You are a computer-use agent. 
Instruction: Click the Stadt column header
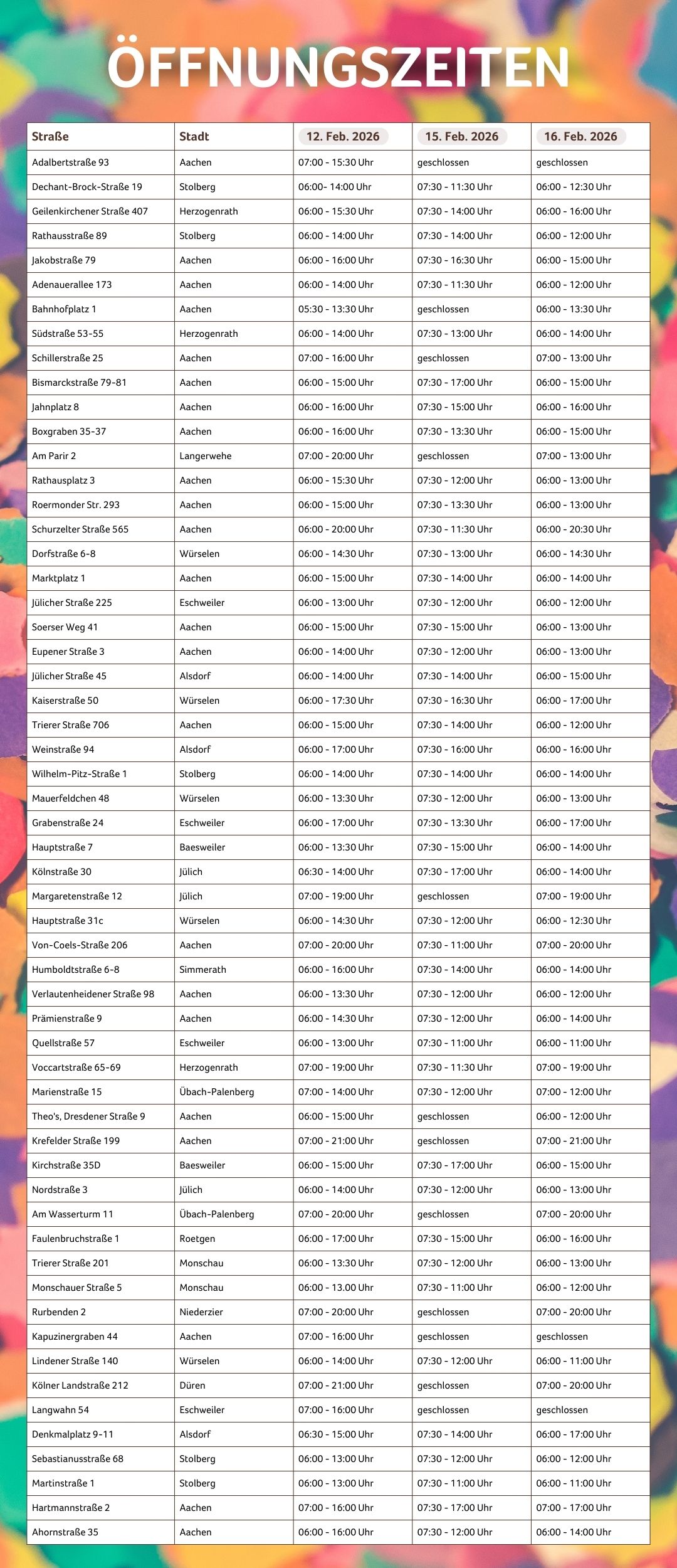pyautogui.click(x=194, y=136)
